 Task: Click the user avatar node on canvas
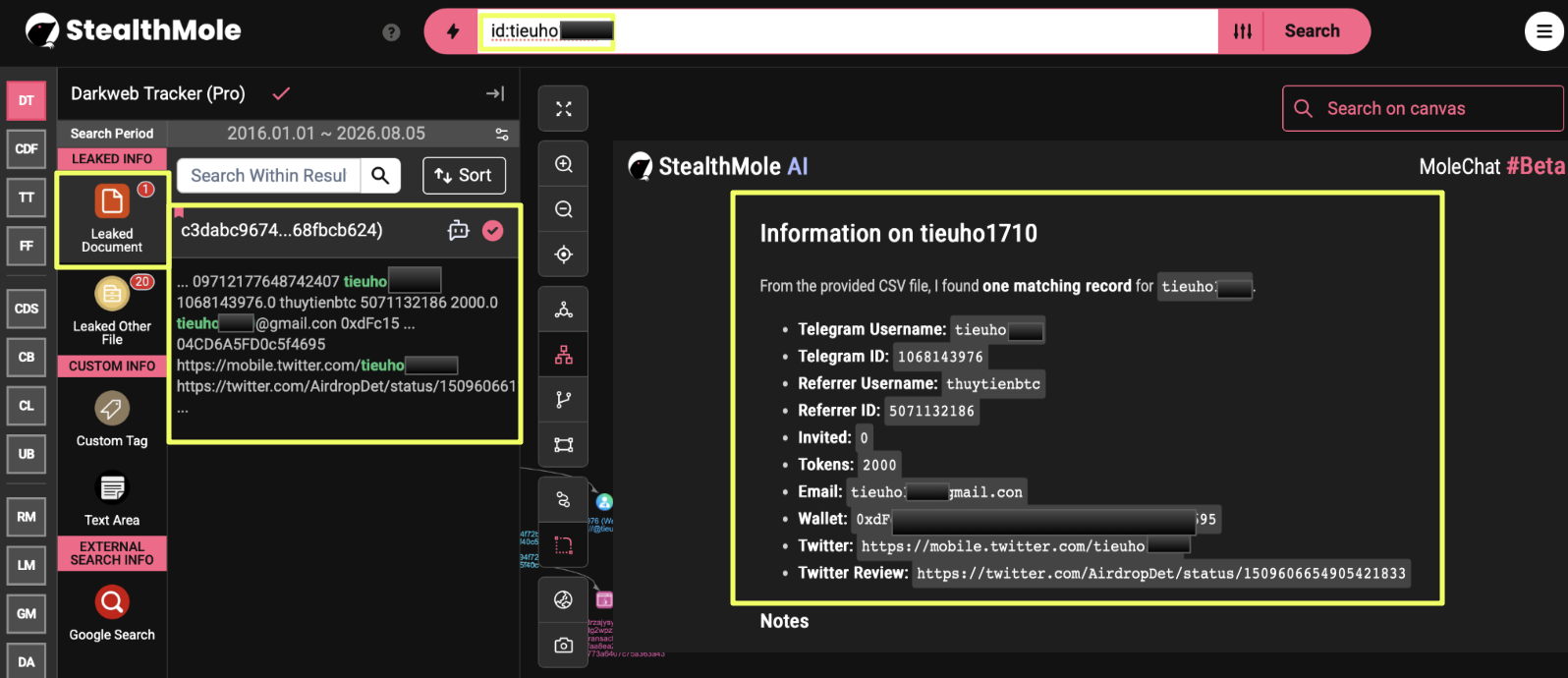pos(604,502)
